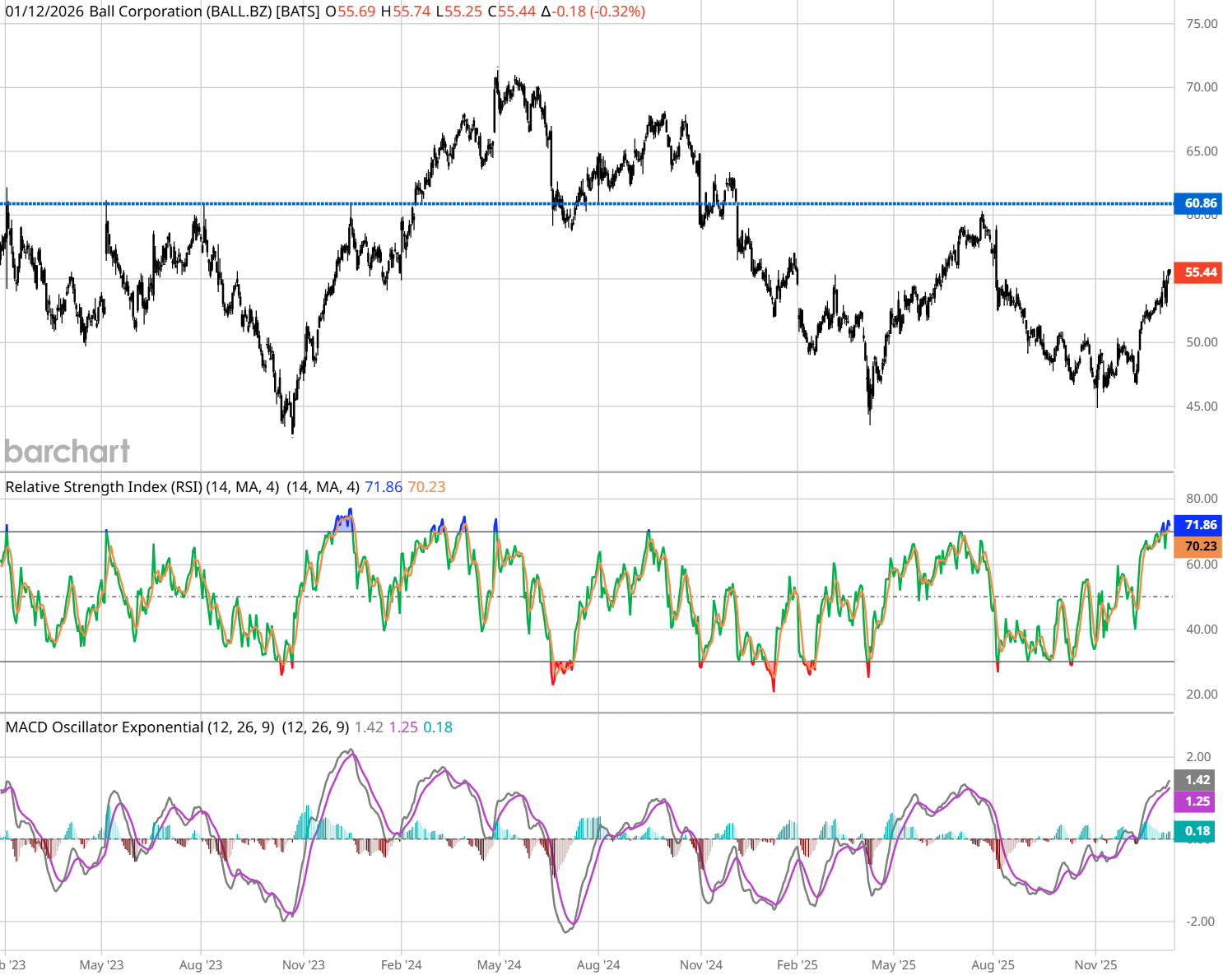Click the blue 60.86 price level badge
The width and height of the screenshot is (1223, 980).
(x=1199, y=203)
